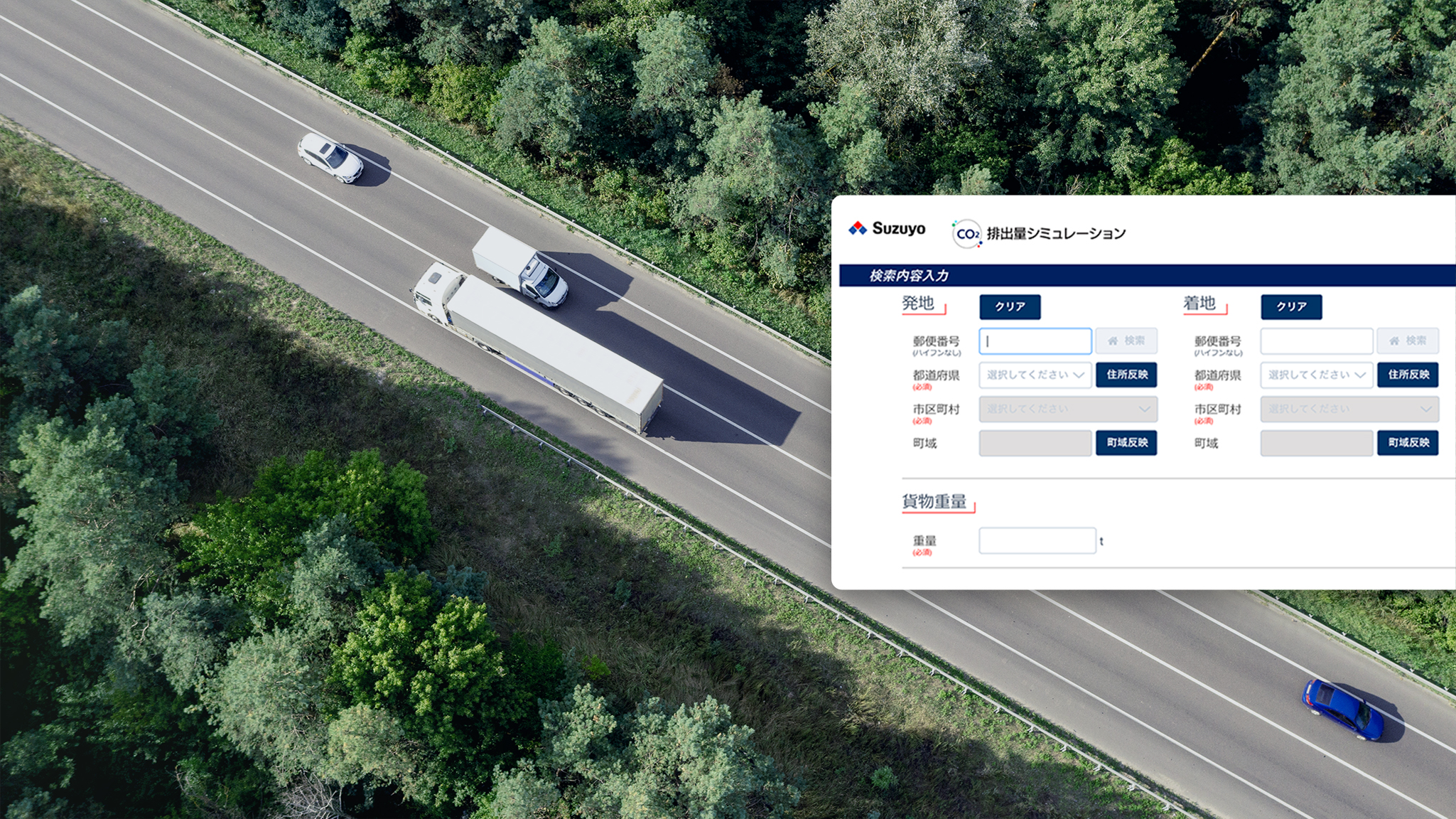Expand destination 市区町村 dropdown
The height and width of the screenshot is (819, 1456).
[1349, 409]
